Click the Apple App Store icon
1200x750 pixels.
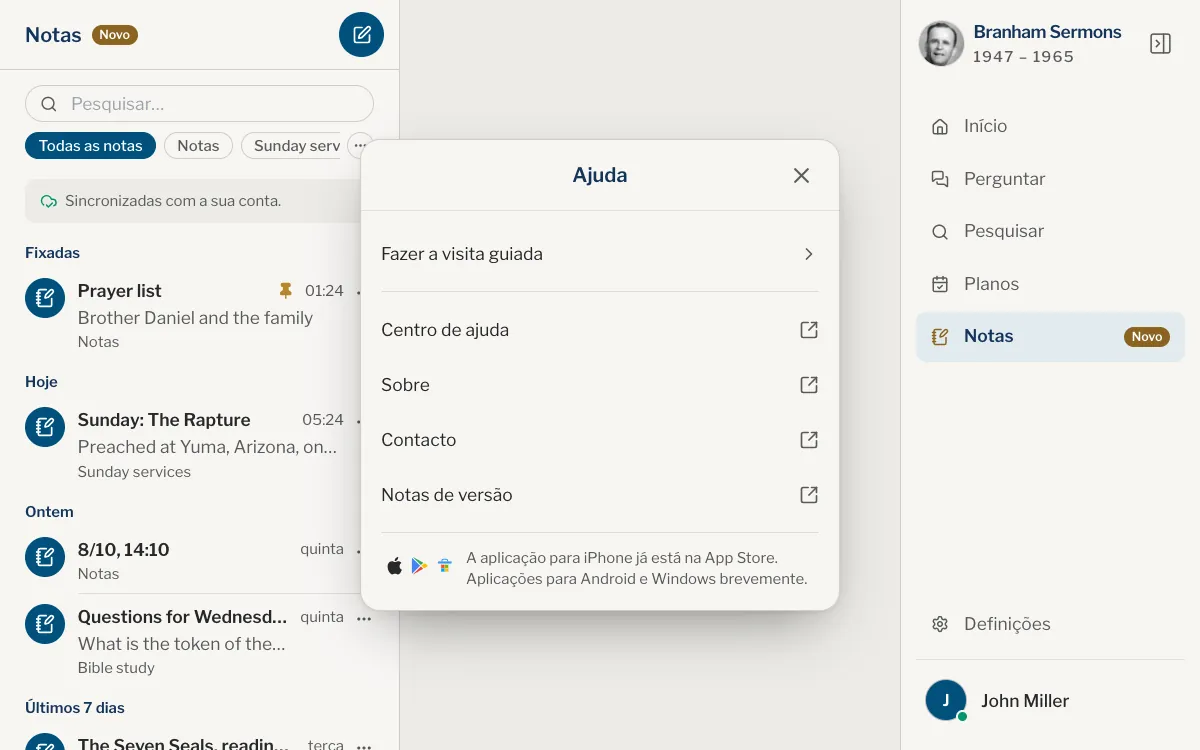[395, 566]
